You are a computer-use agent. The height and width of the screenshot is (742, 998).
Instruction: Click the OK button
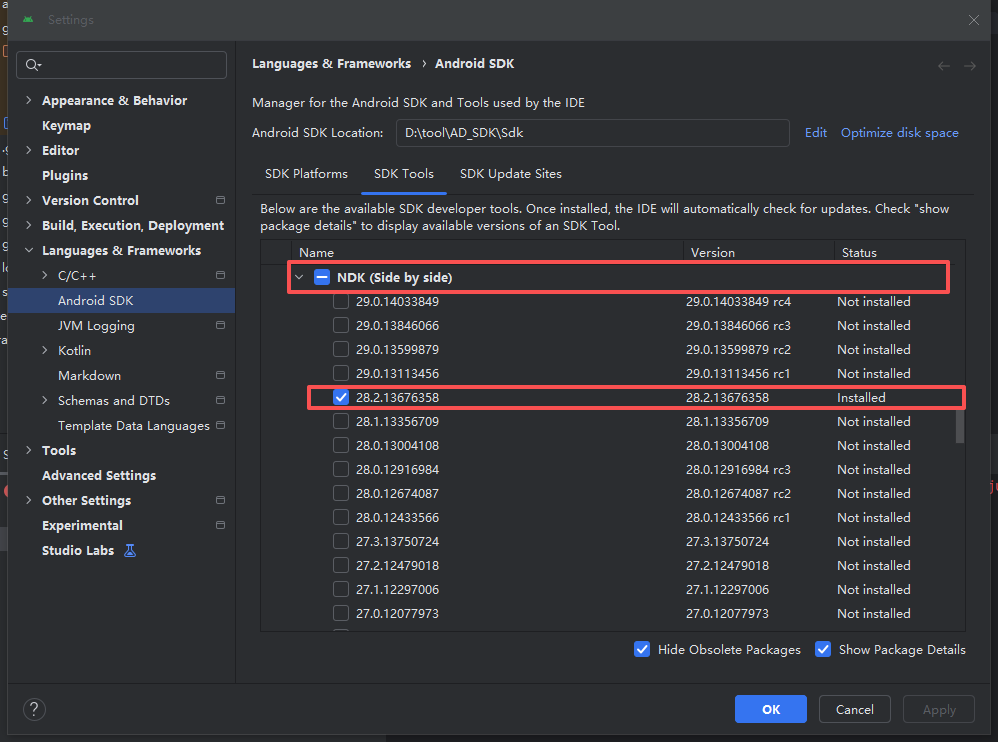[x=771, y=709]
